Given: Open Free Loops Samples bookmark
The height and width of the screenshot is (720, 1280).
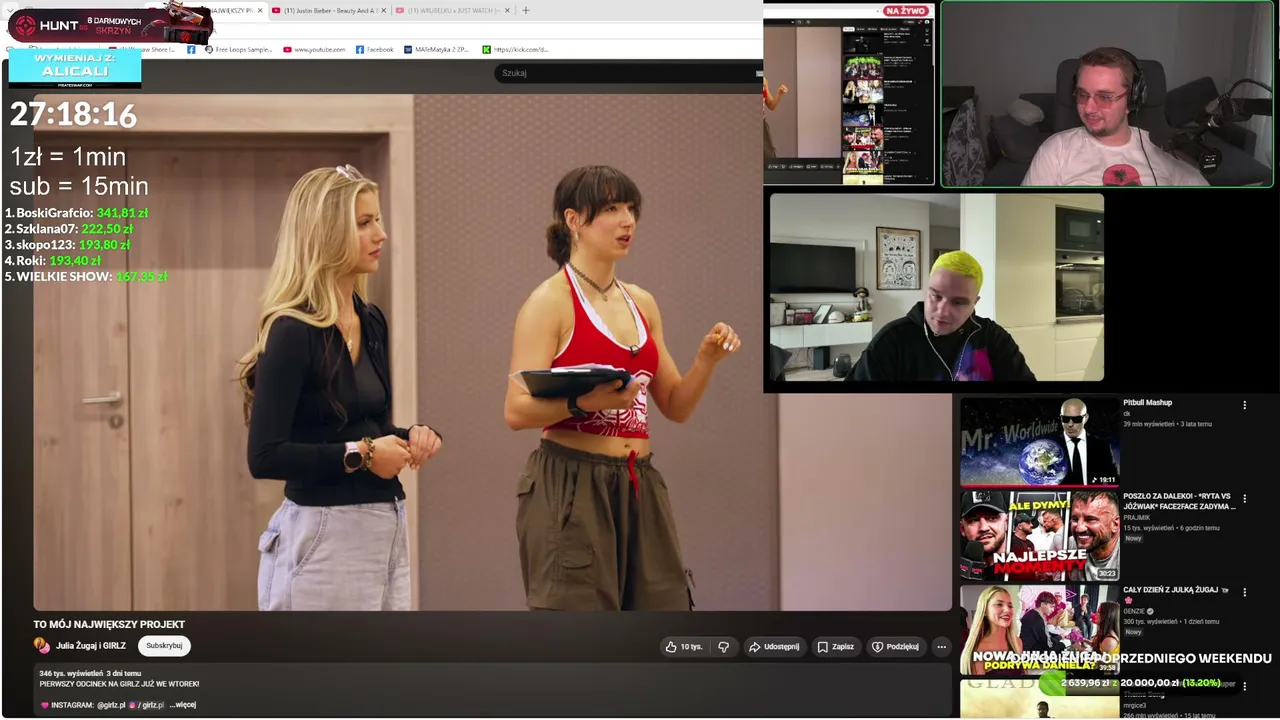Looking at the screenshot, I should coord(238,49).
